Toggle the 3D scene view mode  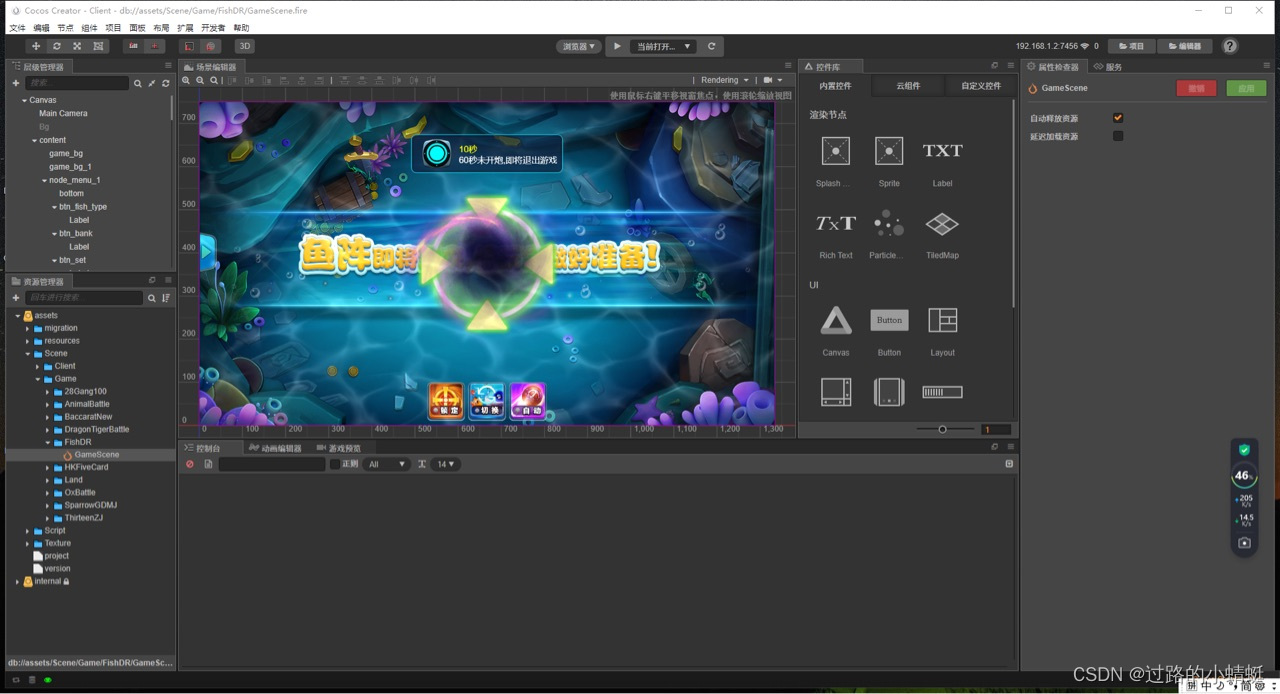[x=244, y=46]
